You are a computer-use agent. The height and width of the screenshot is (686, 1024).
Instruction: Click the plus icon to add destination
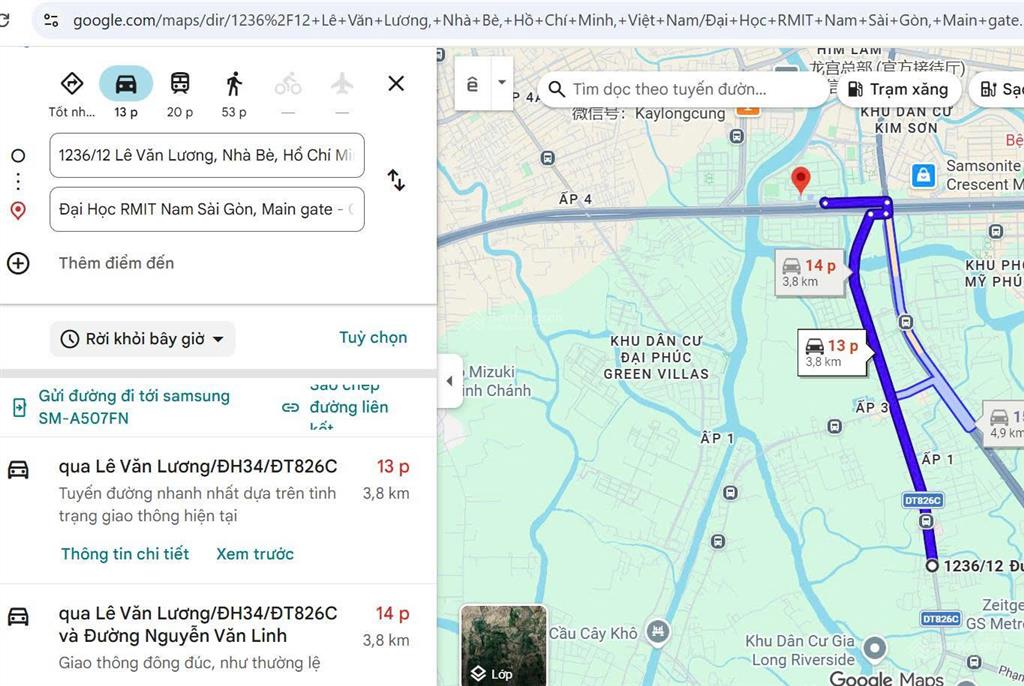[18, 263]
